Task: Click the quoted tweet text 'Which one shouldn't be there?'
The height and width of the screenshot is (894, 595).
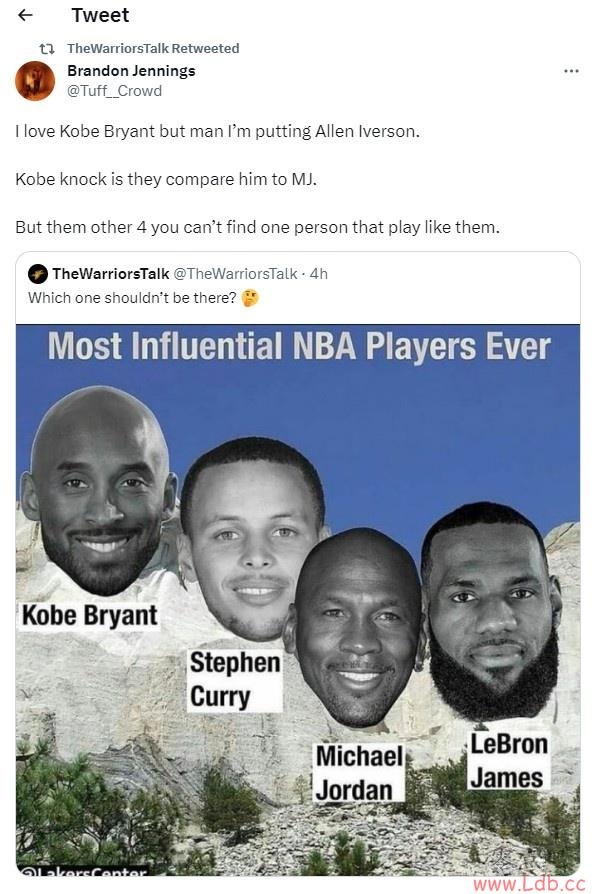Action: (132, 298)
